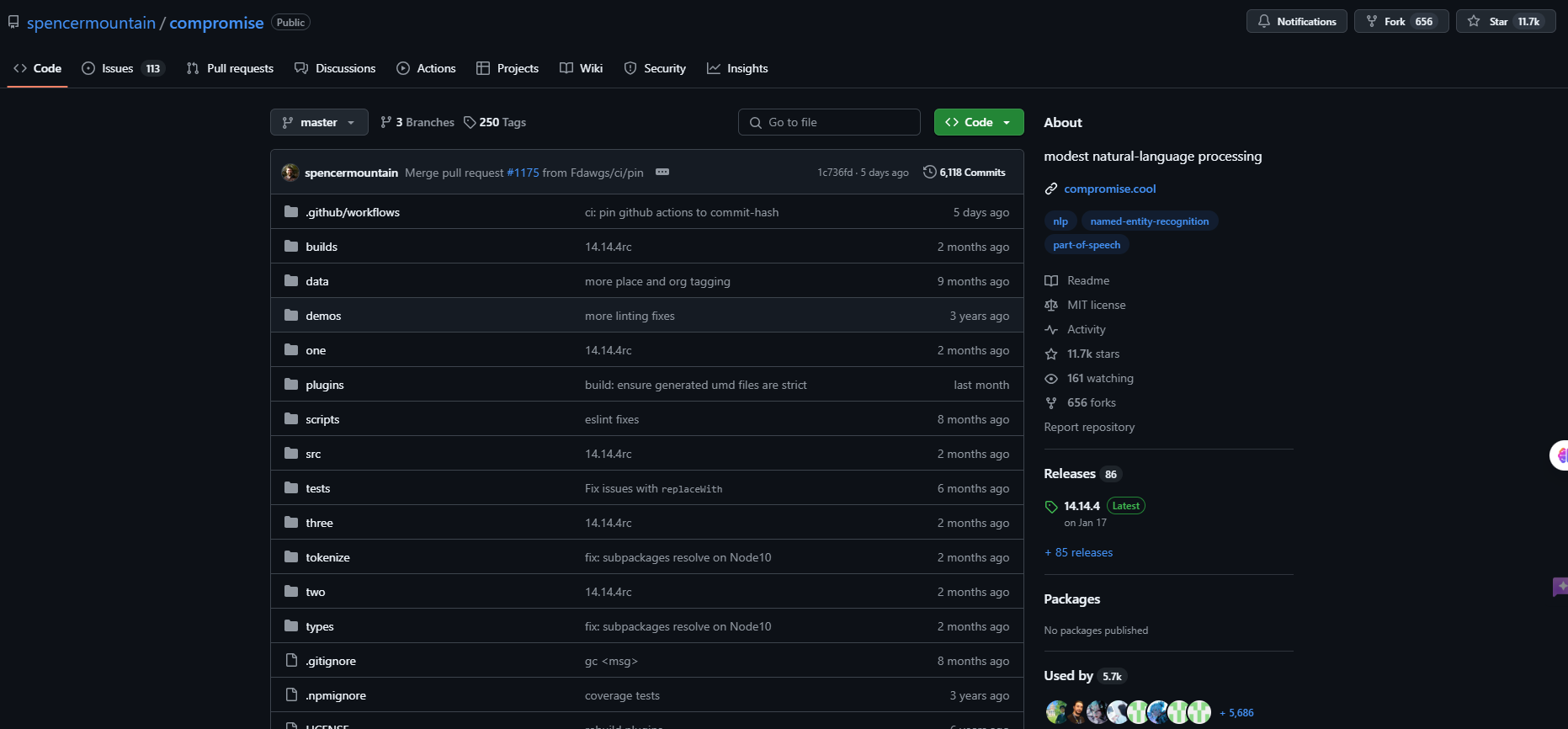This screenshot has width=1568, height=729.
Task: Open the Issues tab
Action: click(x=123, y=68)
